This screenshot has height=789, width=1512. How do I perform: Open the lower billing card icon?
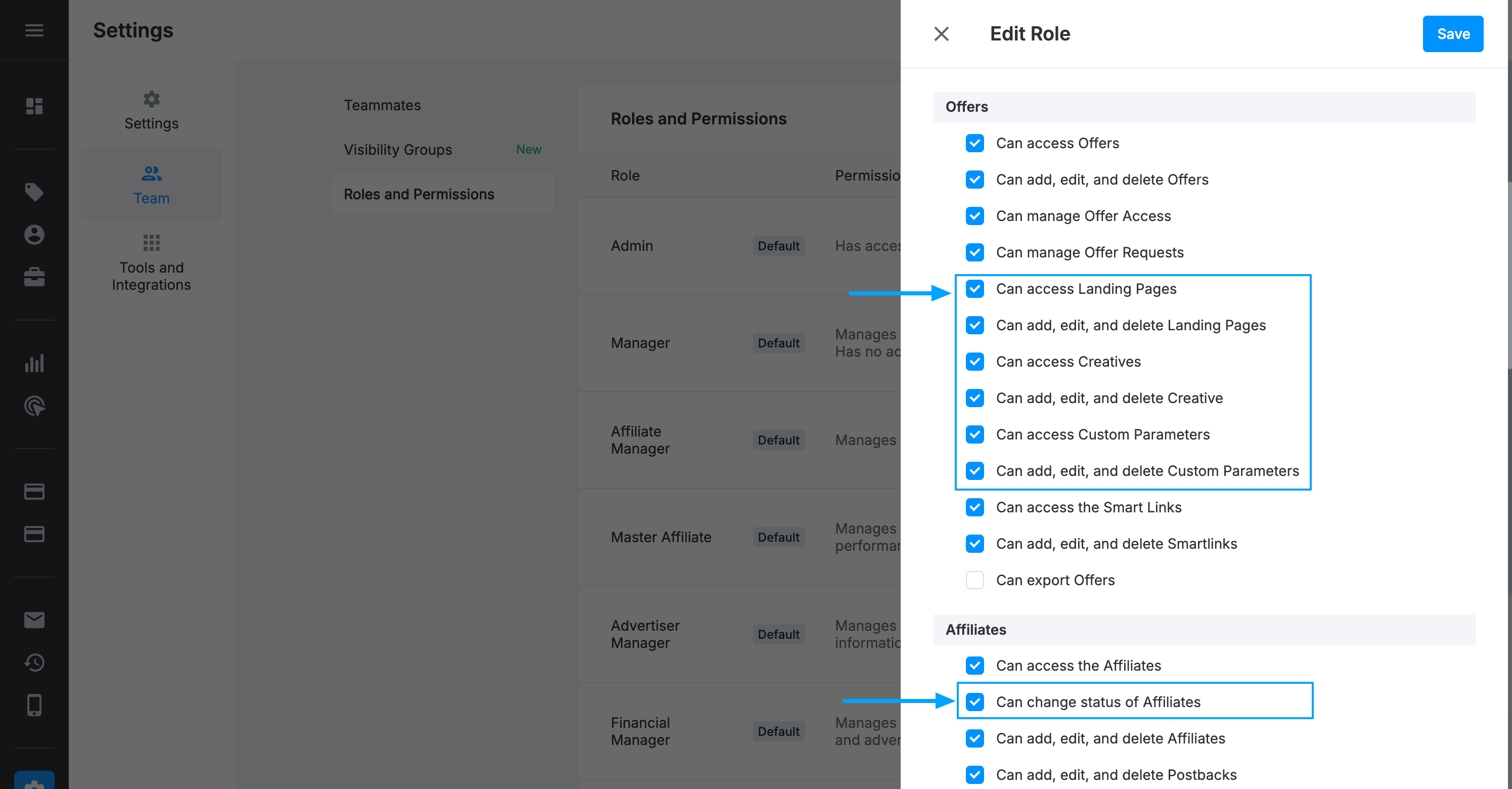click(x=34, y=534)
